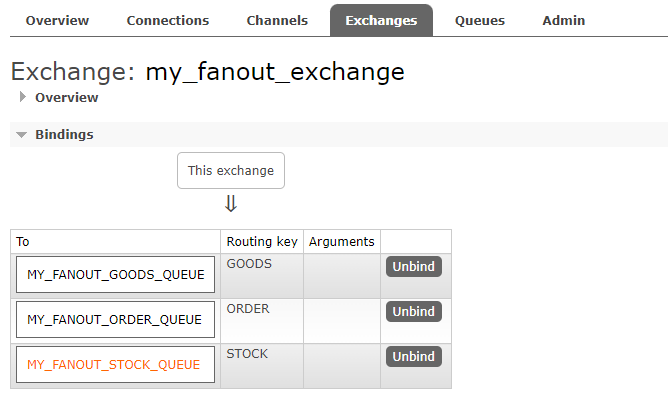Click the Bindings section header text

click(x=64, y=134)
